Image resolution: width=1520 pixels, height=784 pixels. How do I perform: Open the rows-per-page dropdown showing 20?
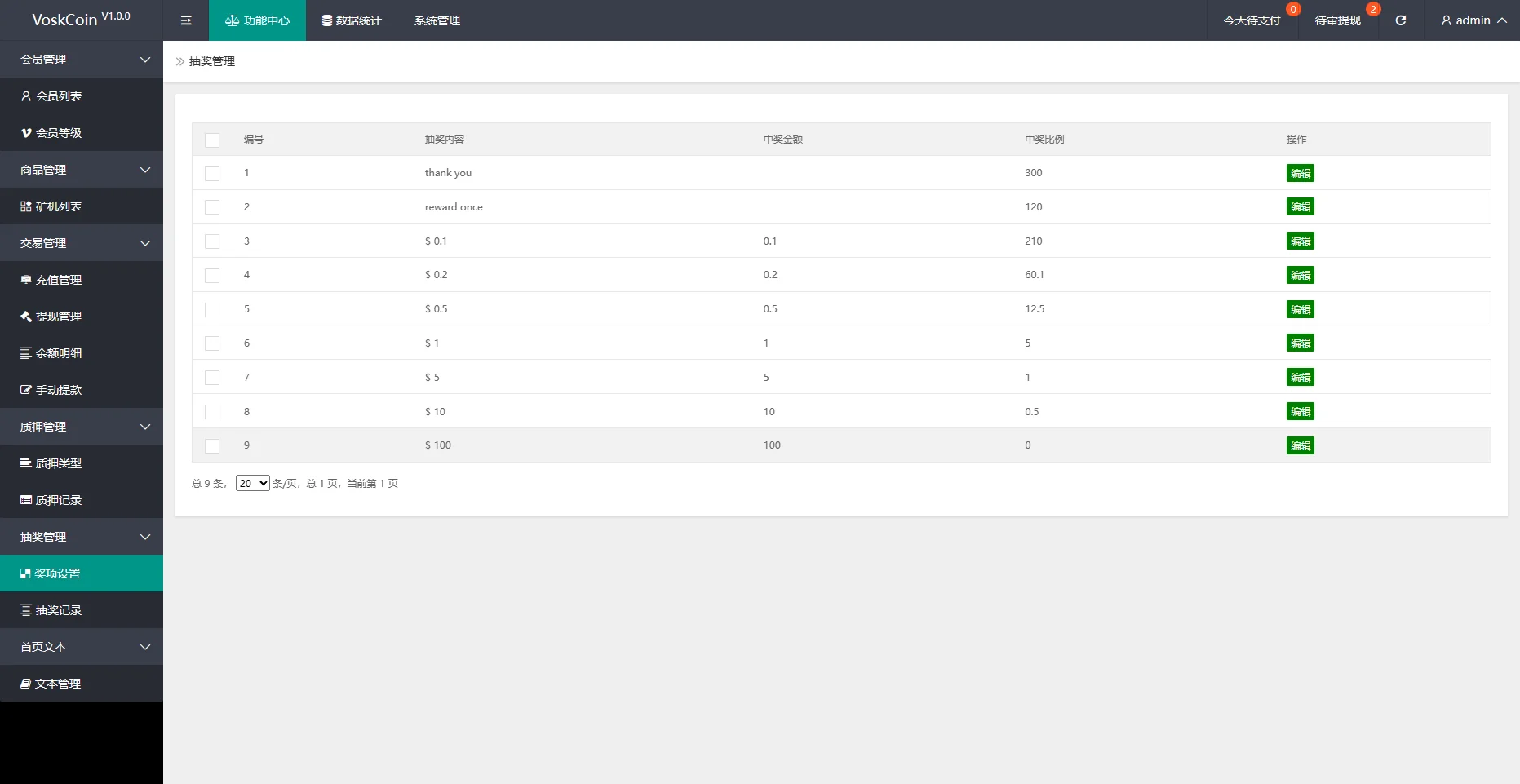pyautogui.click(x=252, y=483)
